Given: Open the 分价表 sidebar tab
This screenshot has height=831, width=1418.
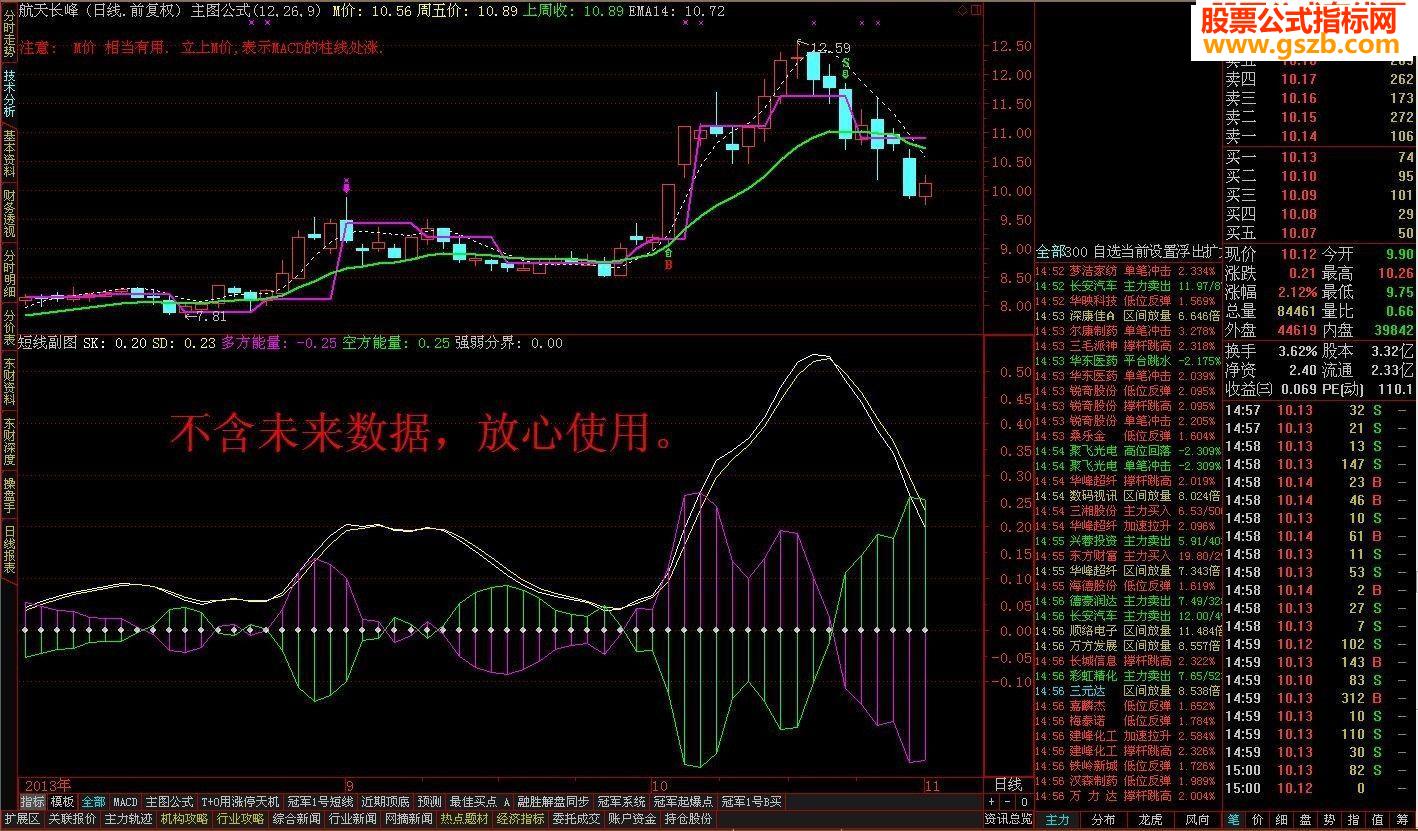Looking at the screenshot, I should click(9, 326).
